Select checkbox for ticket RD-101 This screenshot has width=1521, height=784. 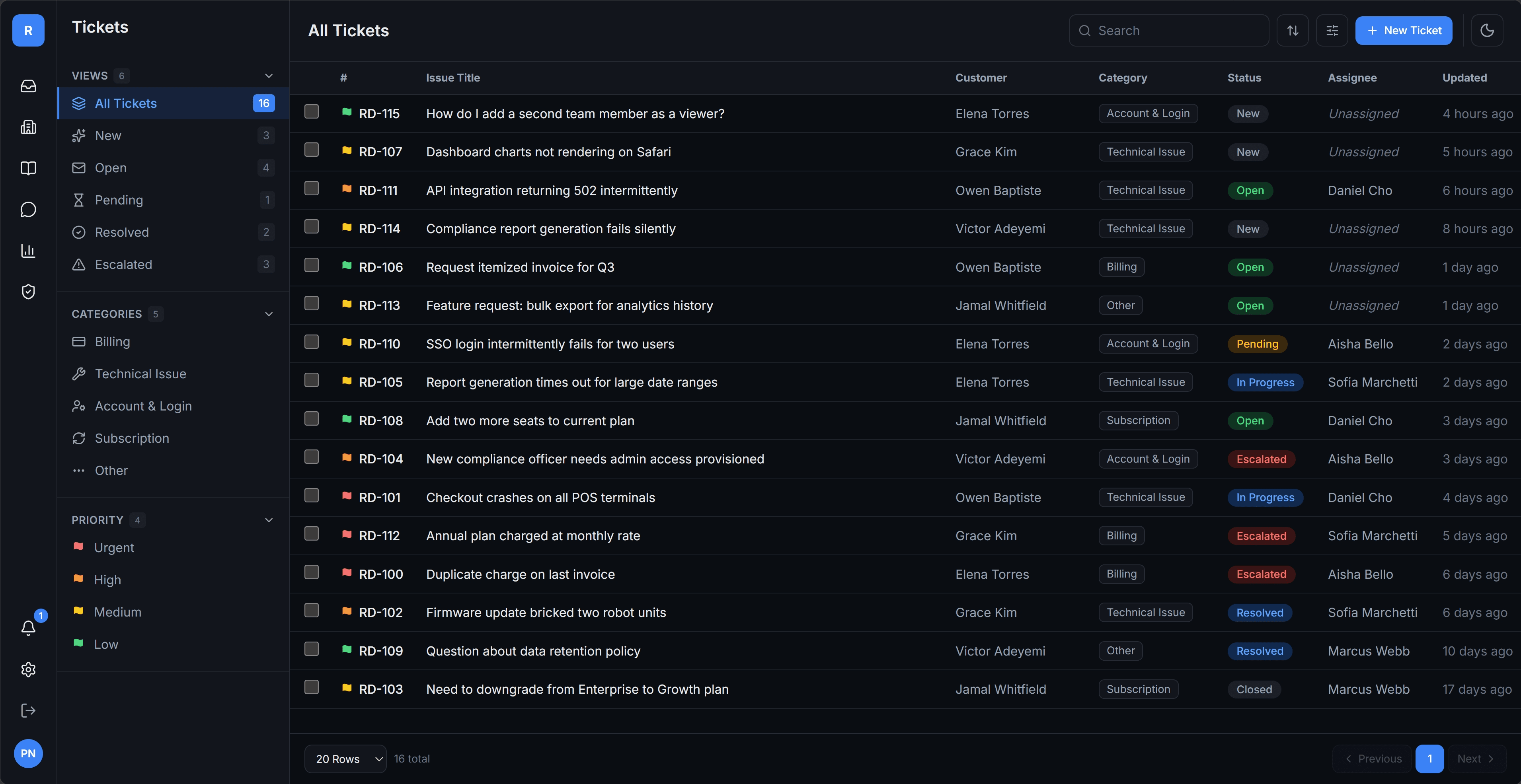[x=312, y=496]
